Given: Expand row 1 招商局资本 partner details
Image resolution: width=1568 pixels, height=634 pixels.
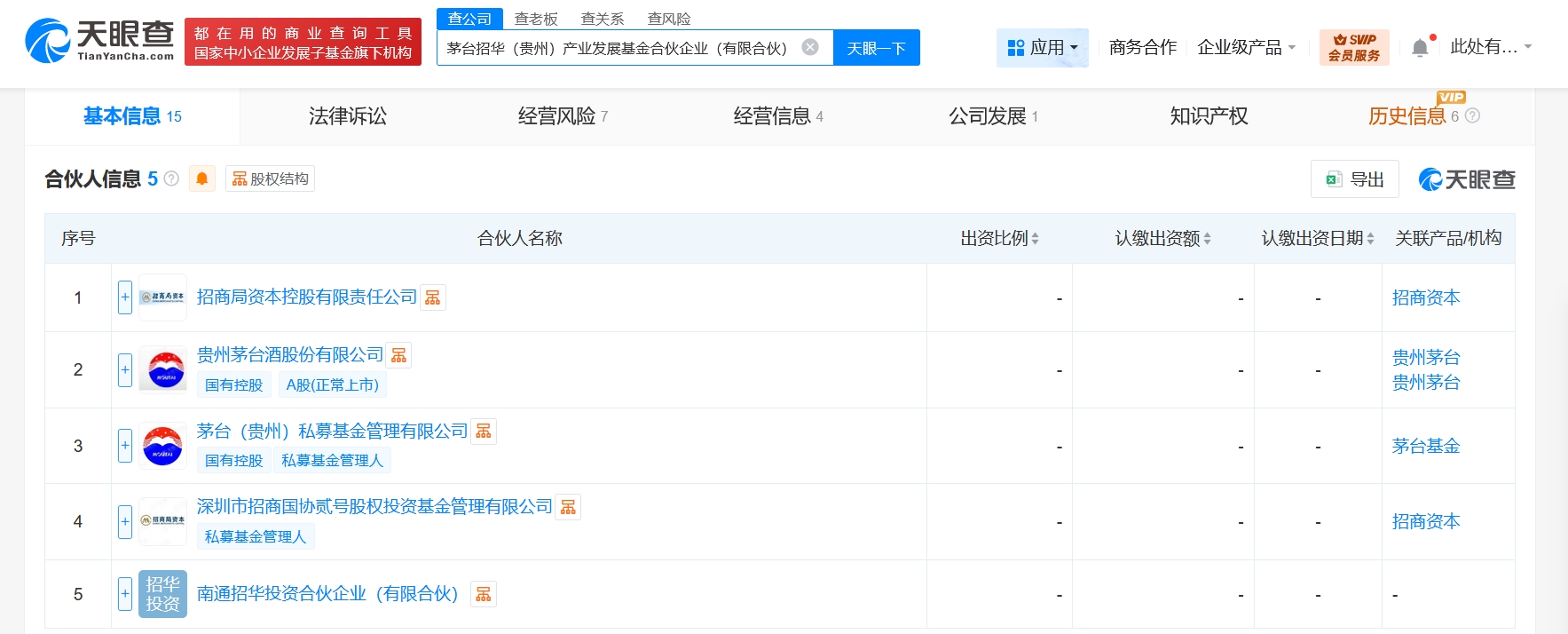Looking at the screenshot, I should coord(125,297).
